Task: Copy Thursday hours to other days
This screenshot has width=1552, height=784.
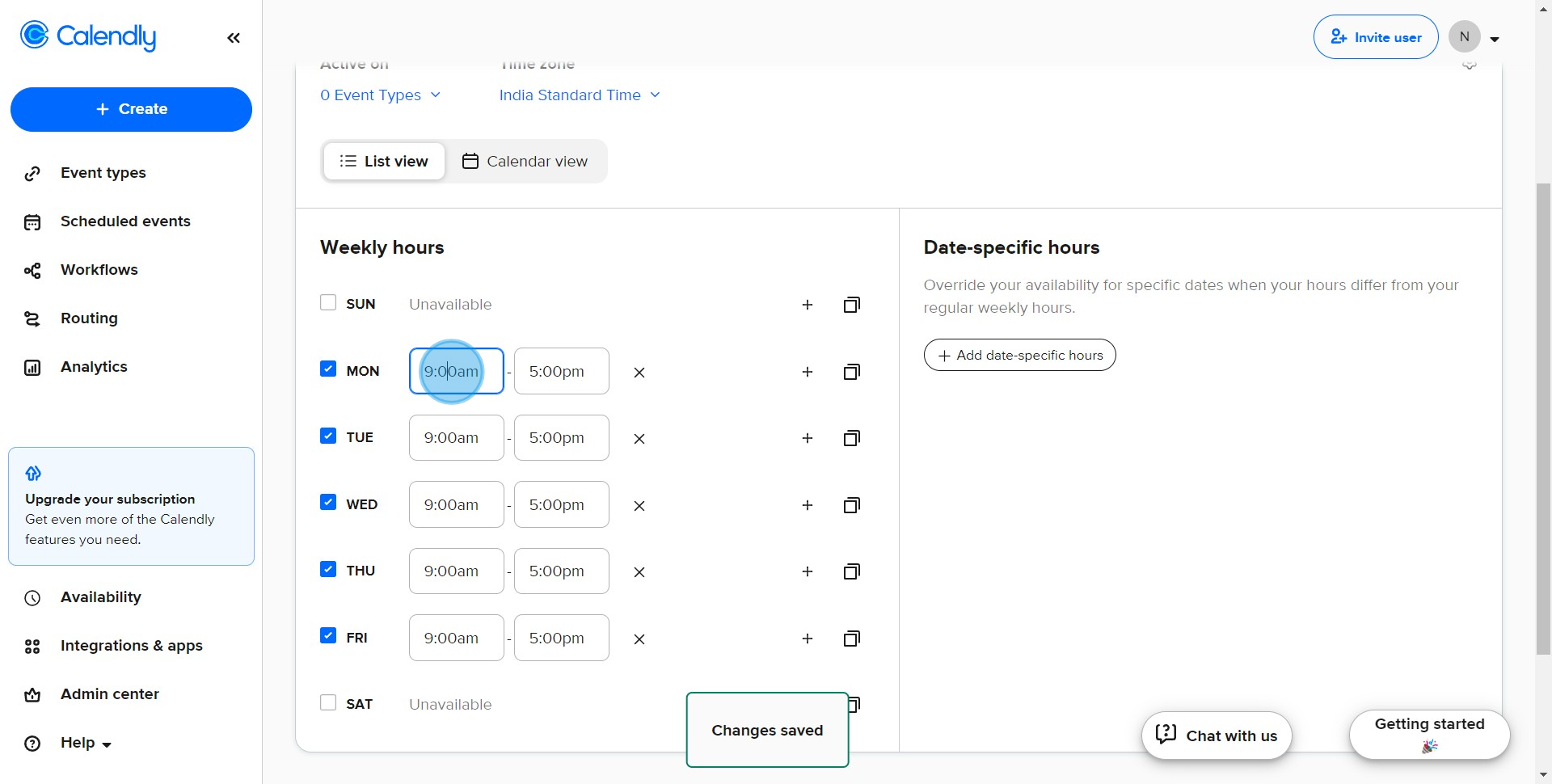Action: tap(851, 571)
